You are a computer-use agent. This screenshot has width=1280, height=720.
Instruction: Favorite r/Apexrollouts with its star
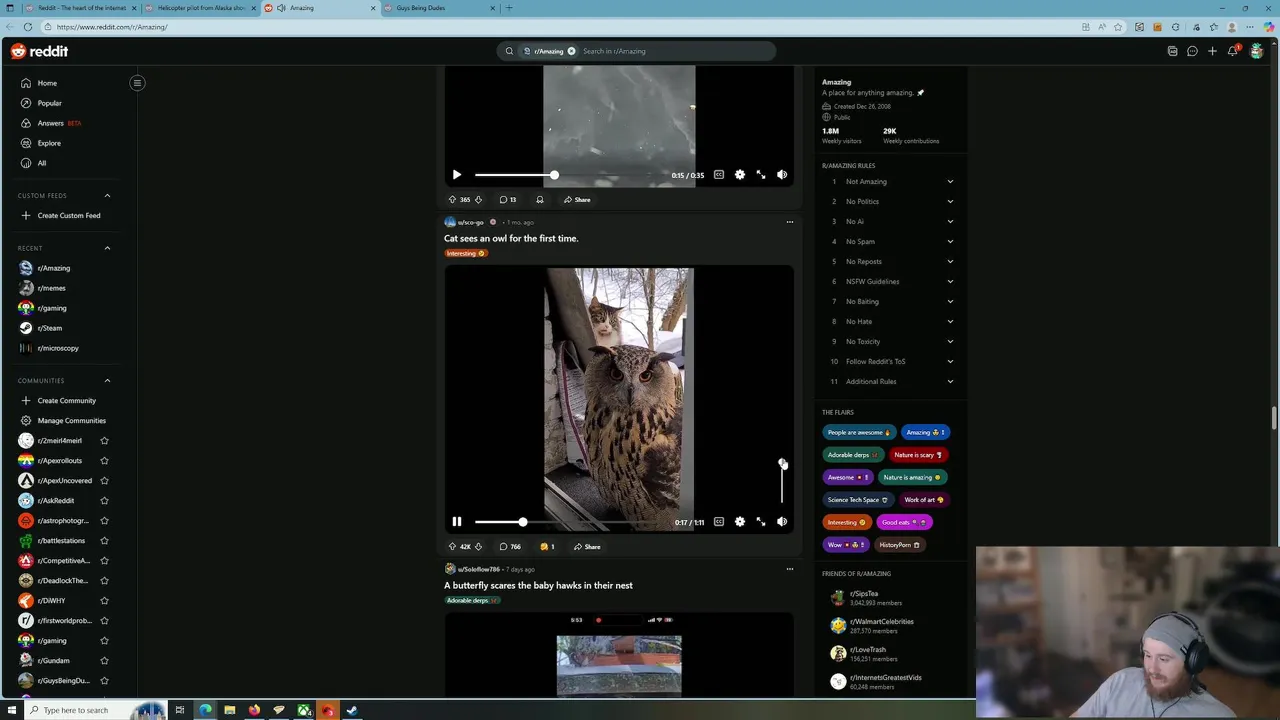[104, 461]
